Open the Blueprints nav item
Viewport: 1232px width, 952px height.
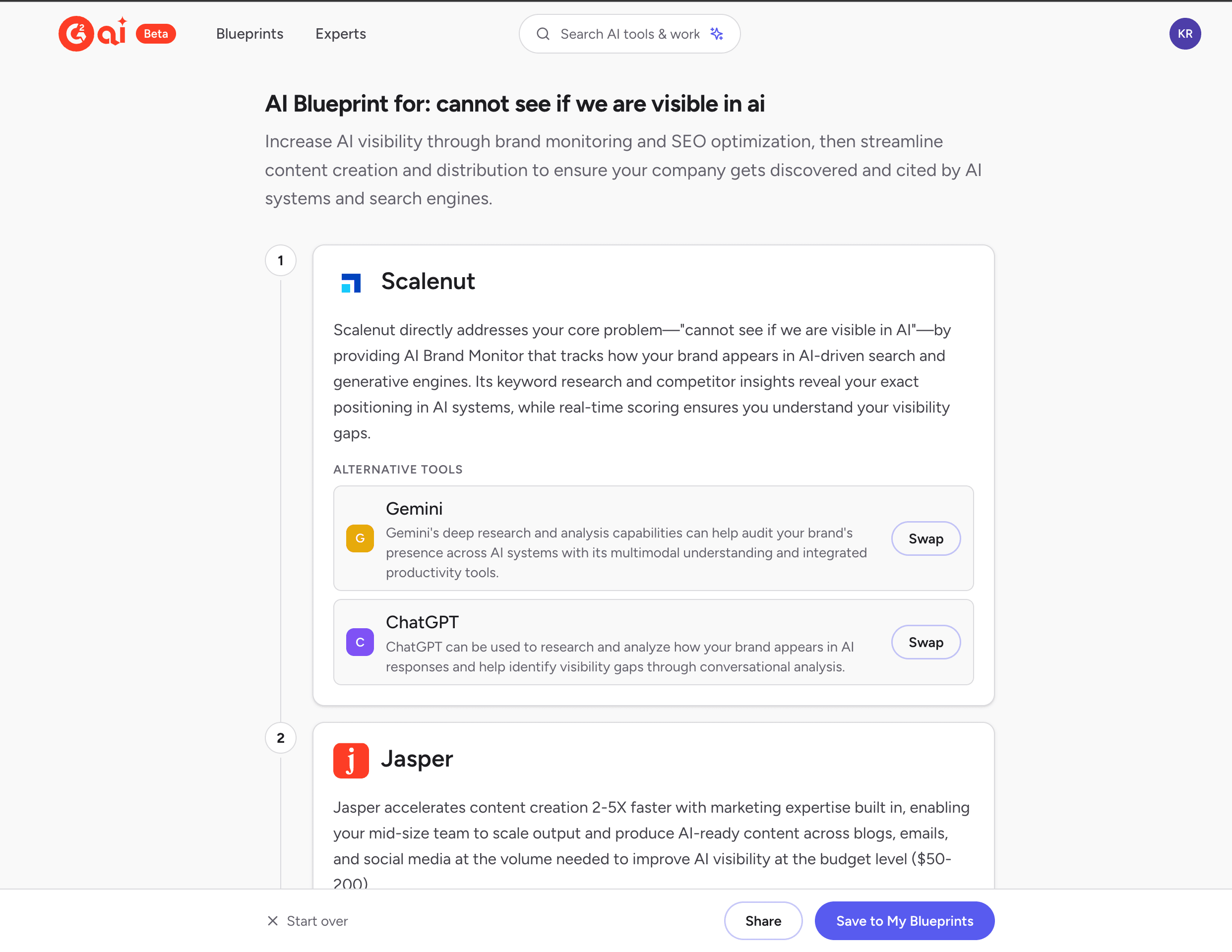click(249, 34)
